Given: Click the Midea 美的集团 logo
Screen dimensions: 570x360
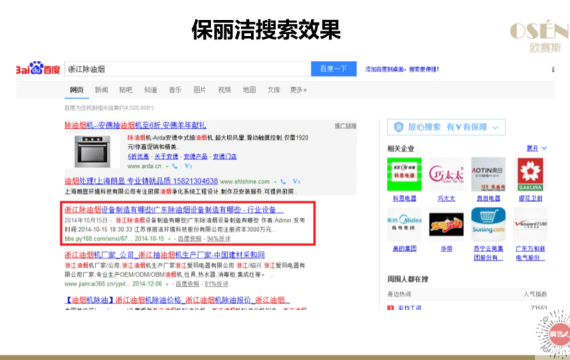Looking at the screenshot, I should coord(404,224).
